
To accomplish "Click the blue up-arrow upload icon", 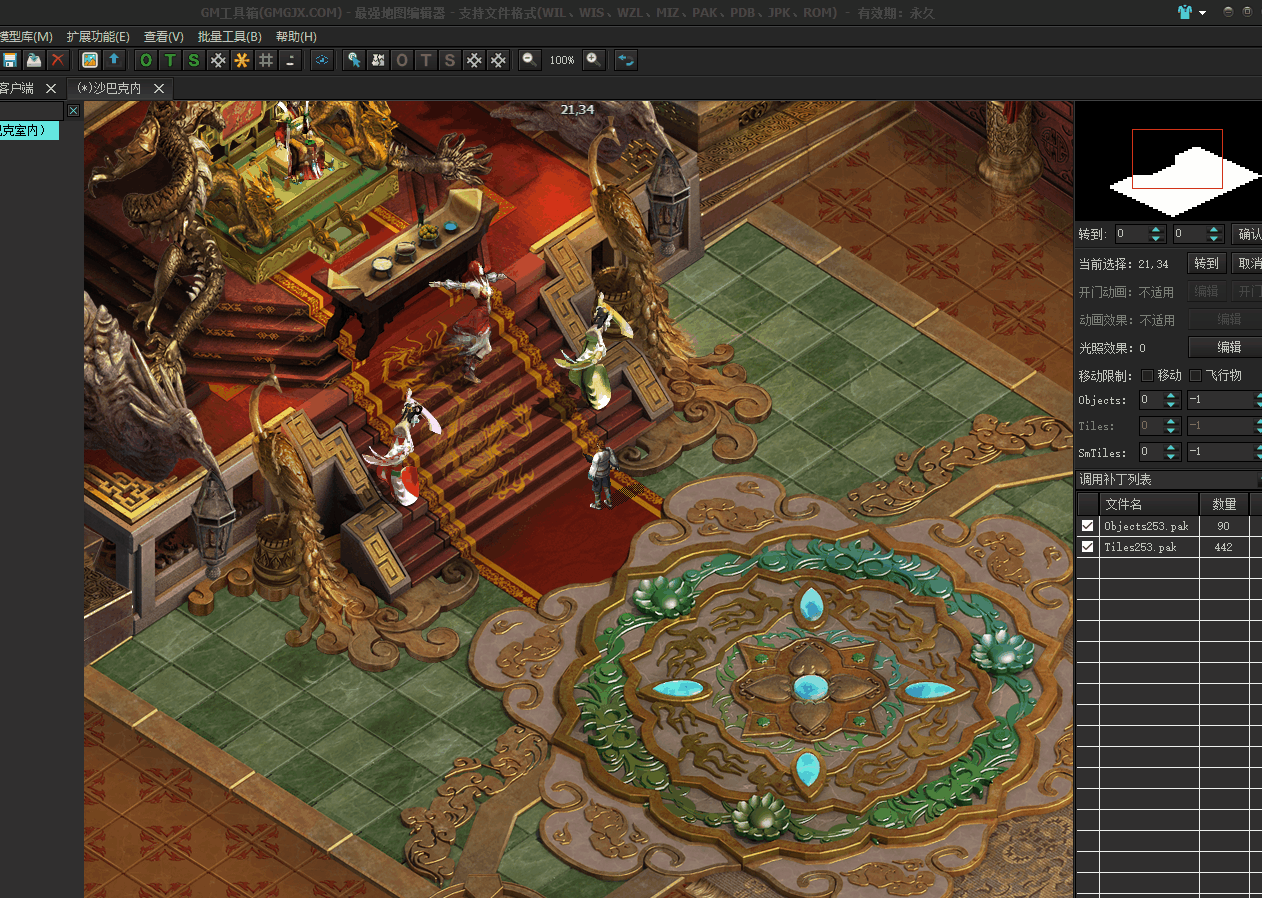I will [x=114, y=60].
